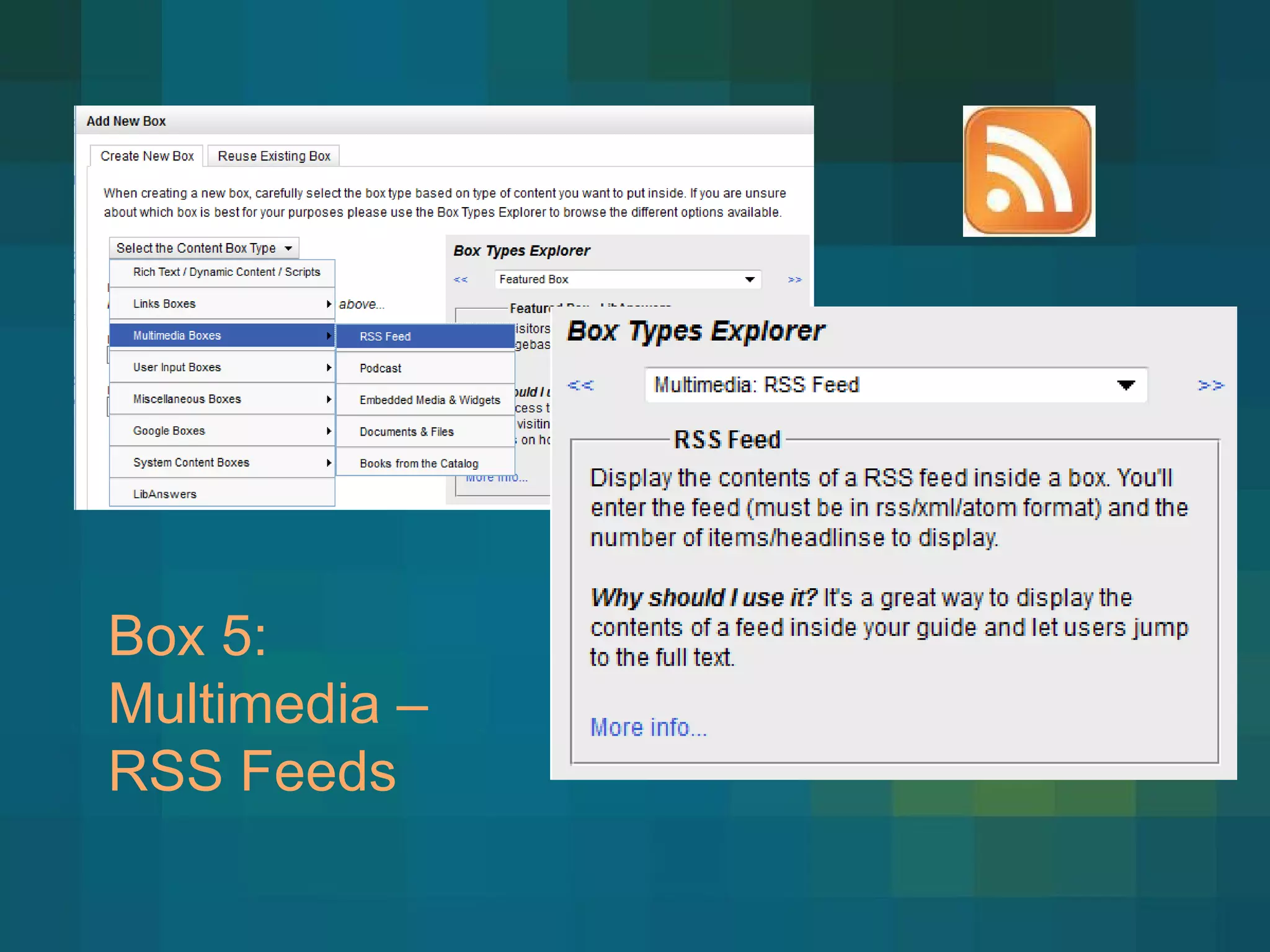Click the Add New Box title
1270x952 pixels.
pyautogui.click(x=126, y=121)
